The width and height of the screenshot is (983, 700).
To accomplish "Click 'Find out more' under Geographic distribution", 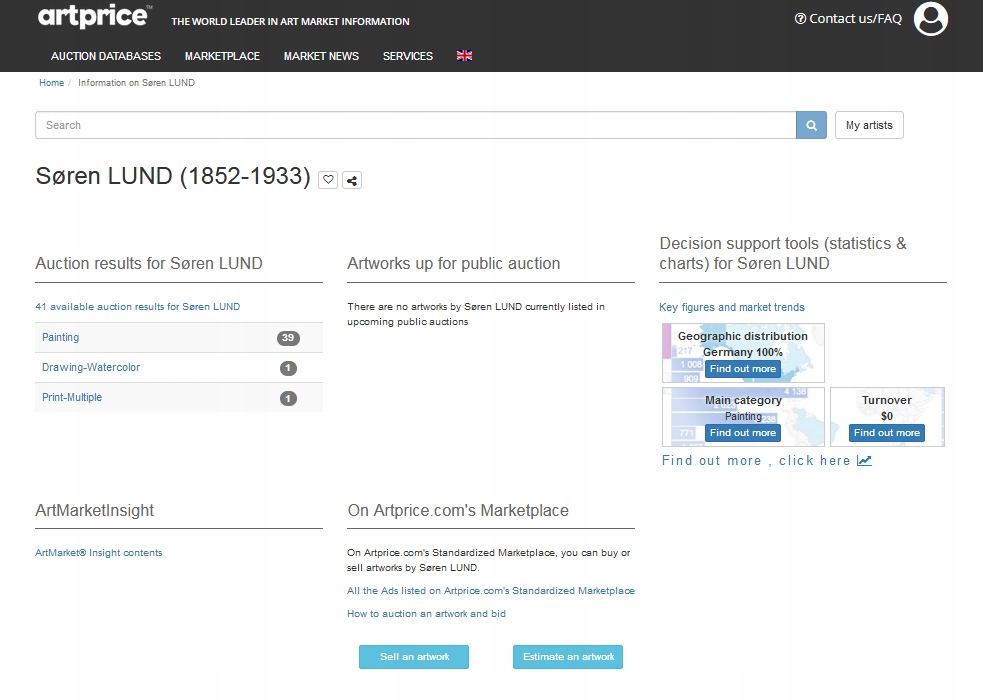I will (x=742, y=368).
